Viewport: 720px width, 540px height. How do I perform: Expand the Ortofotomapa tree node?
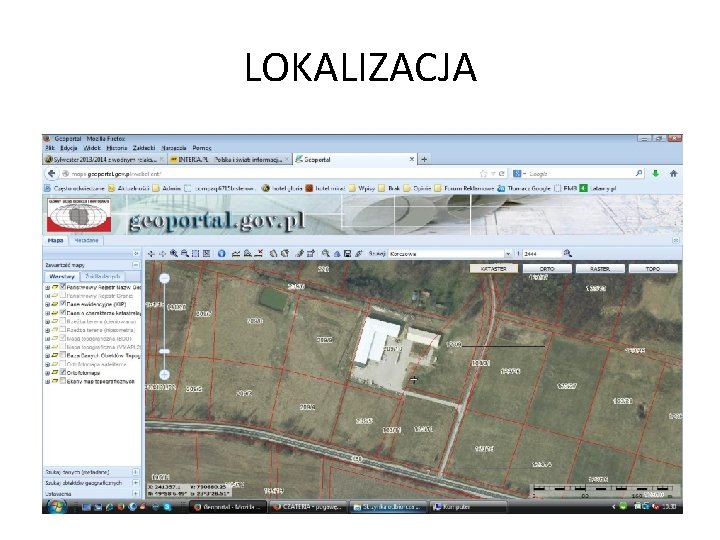(x=47, y=373)
